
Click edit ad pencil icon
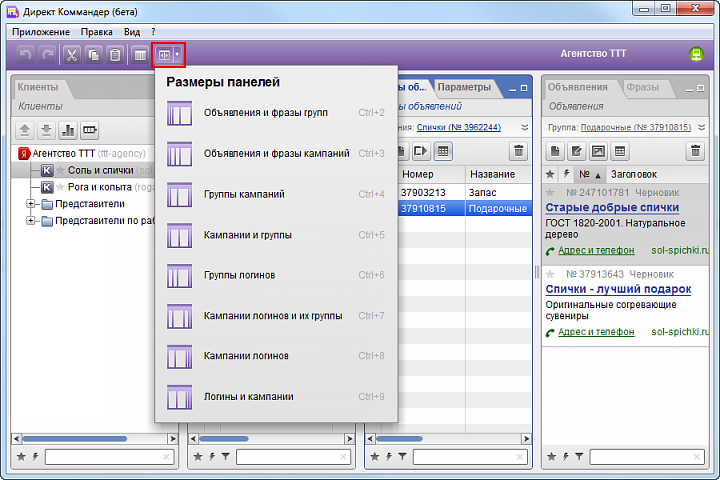(576, 151)
